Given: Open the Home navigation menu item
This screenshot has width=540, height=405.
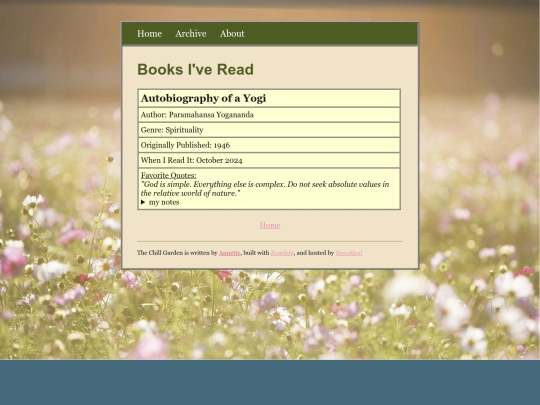Looking at the screenshot, I should [149, 34].
